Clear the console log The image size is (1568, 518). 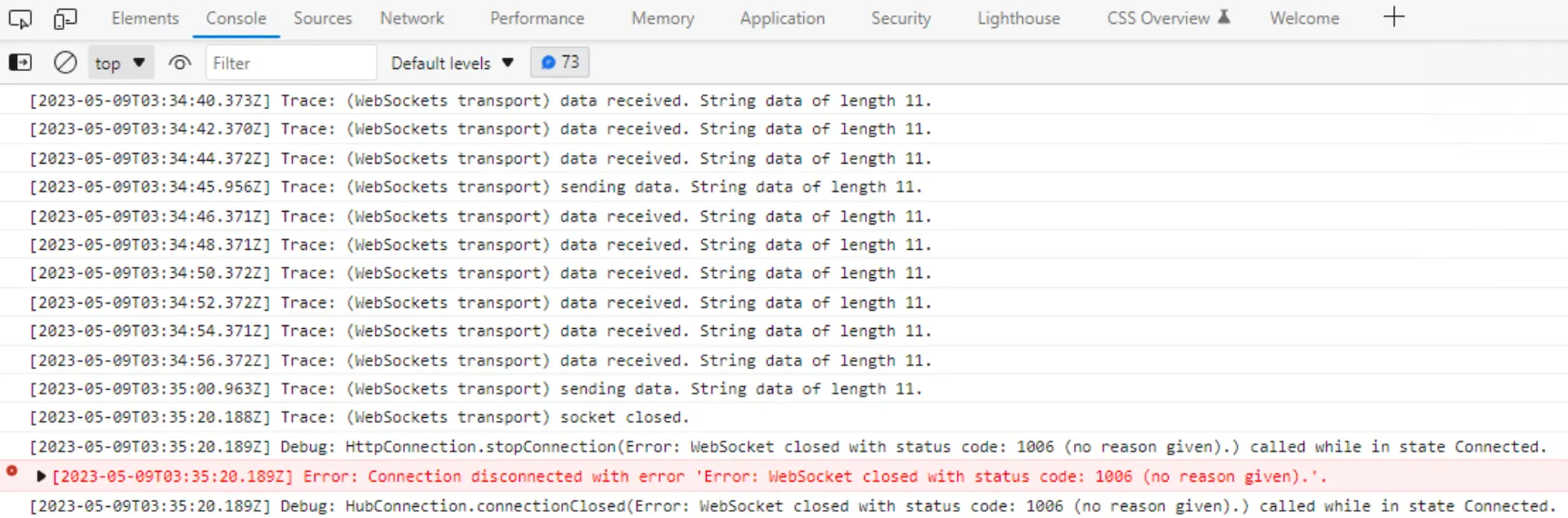point(65,63)
